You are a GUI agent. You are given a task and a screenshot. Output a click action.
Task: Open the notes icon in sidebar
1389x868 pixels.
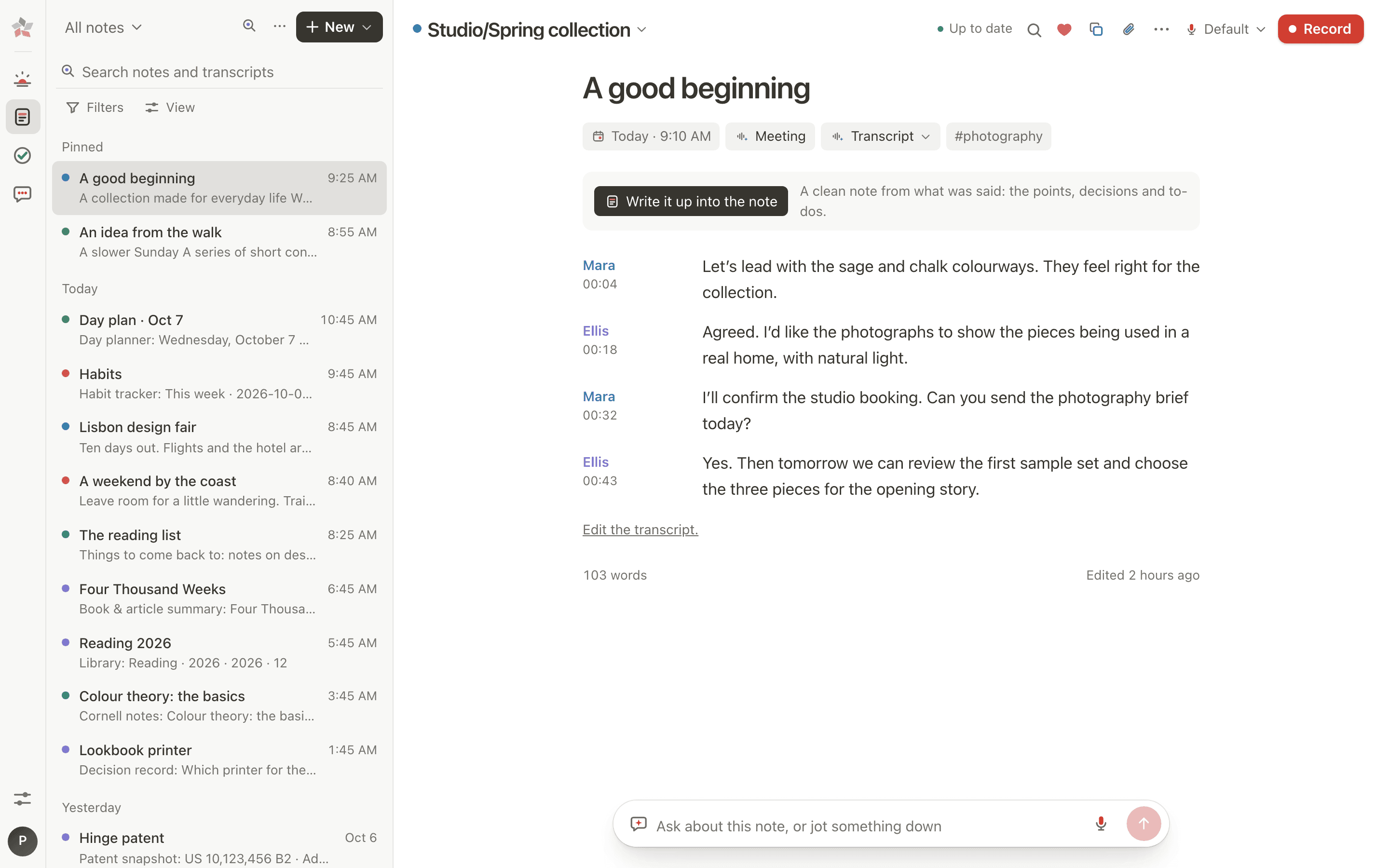23,117
